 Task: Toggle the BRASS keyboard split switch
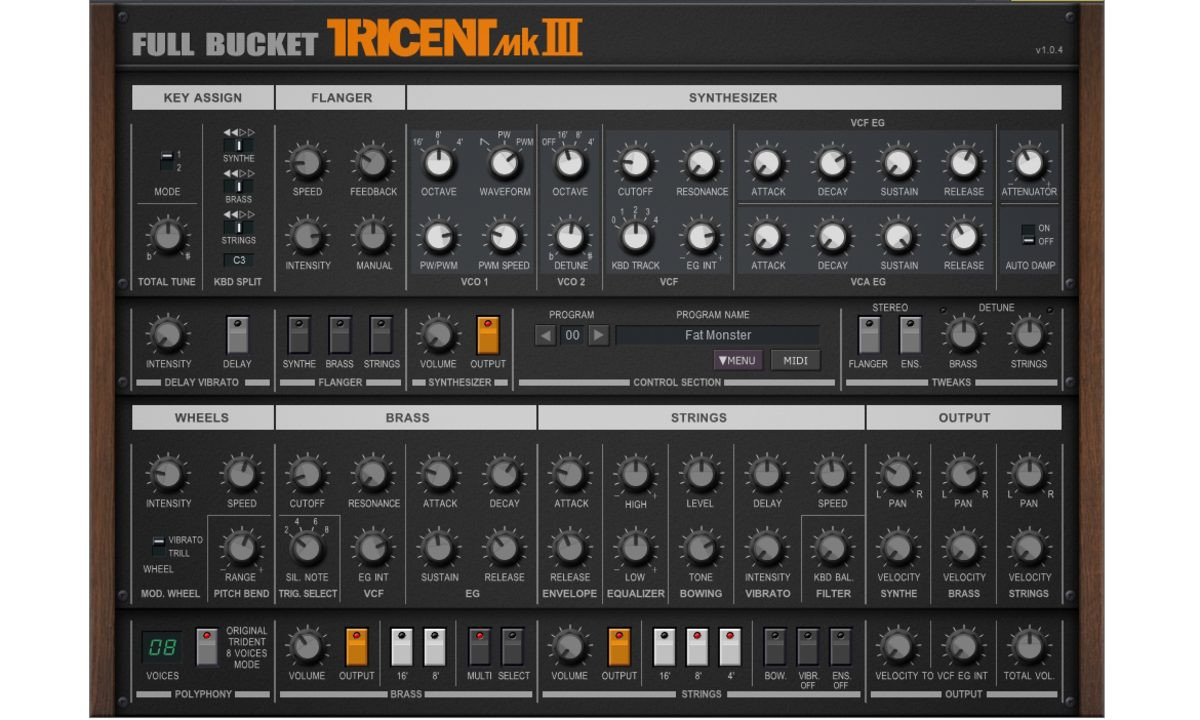[238, 186]
